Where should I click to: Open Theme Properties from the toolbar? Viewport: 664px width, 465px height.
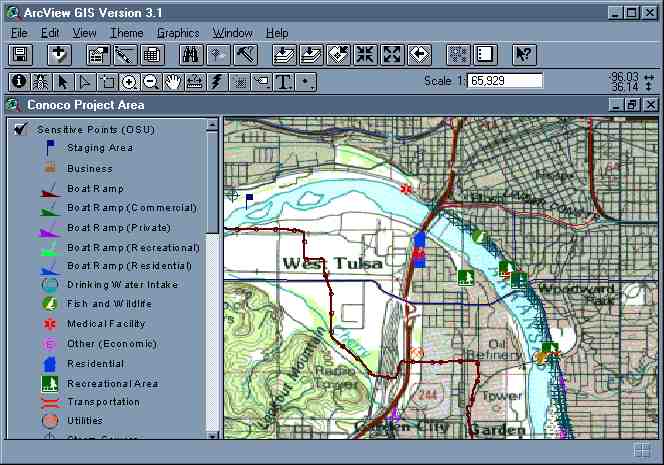(98, 55)
